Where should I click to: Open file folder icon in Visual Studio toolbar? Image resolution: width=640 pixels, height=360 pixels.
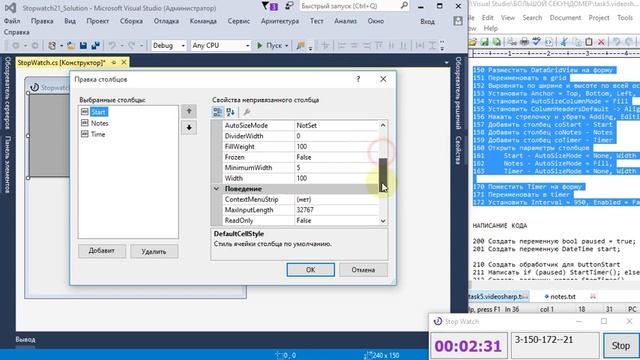point(71,45)
